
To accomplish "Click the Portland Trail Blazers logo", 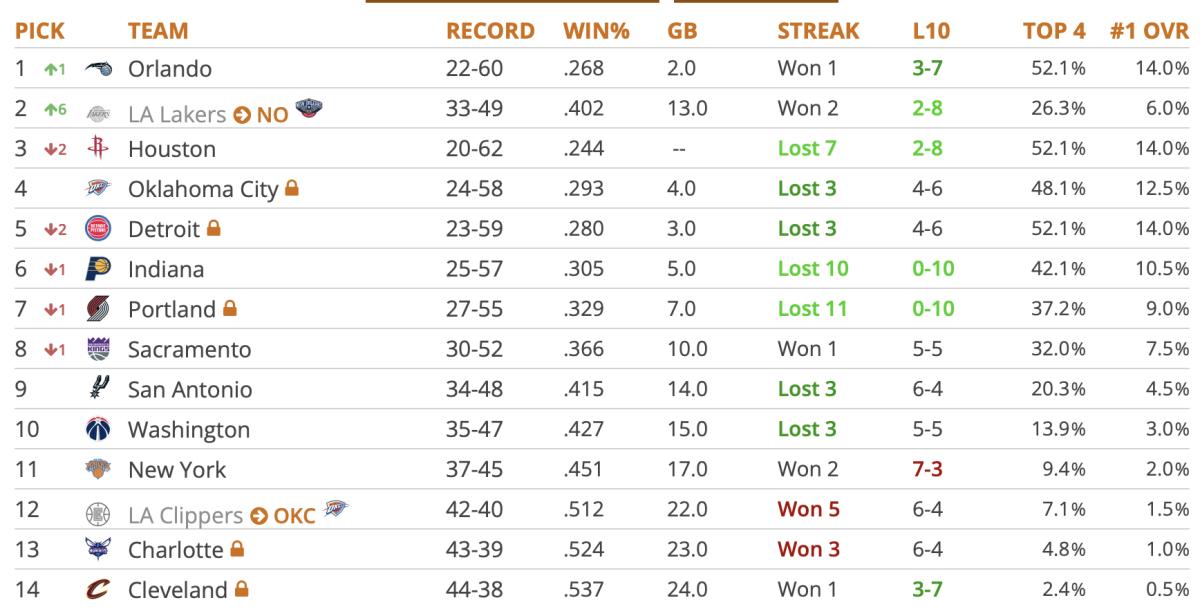I will pyautogui.click(x=98, y=309).
